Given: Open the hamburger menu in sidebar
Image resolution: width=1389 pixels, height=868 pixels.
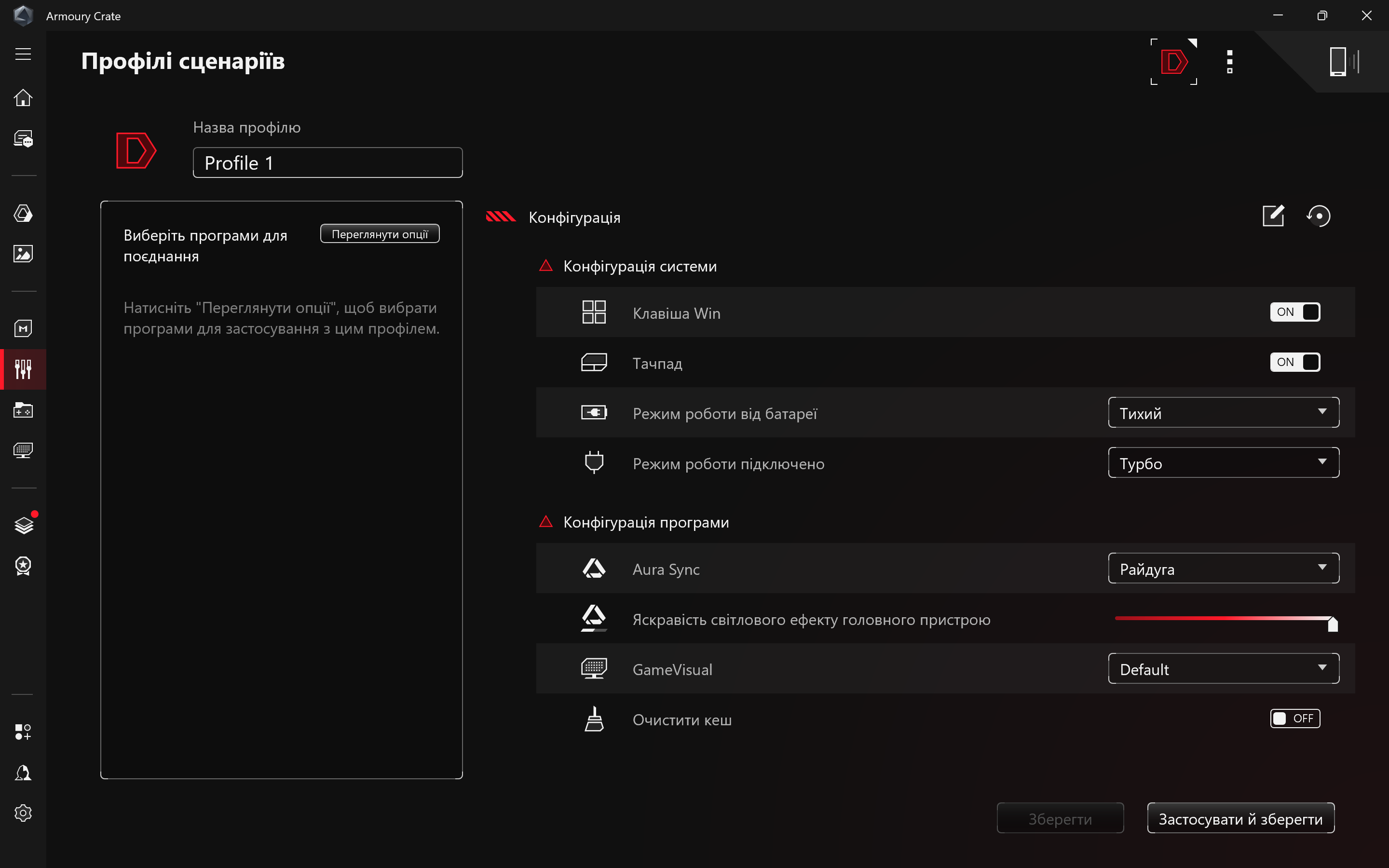Looking at the screenshot, I should pyautogui.click(x=23, y=54).
